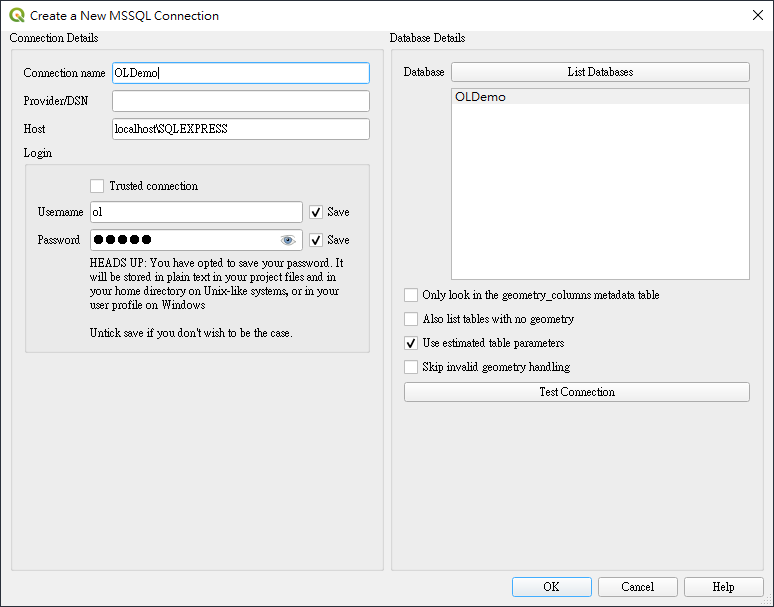Screen dimensions: 774x607
Task: Uncheck Save next to Username
Action: (316, 212)
